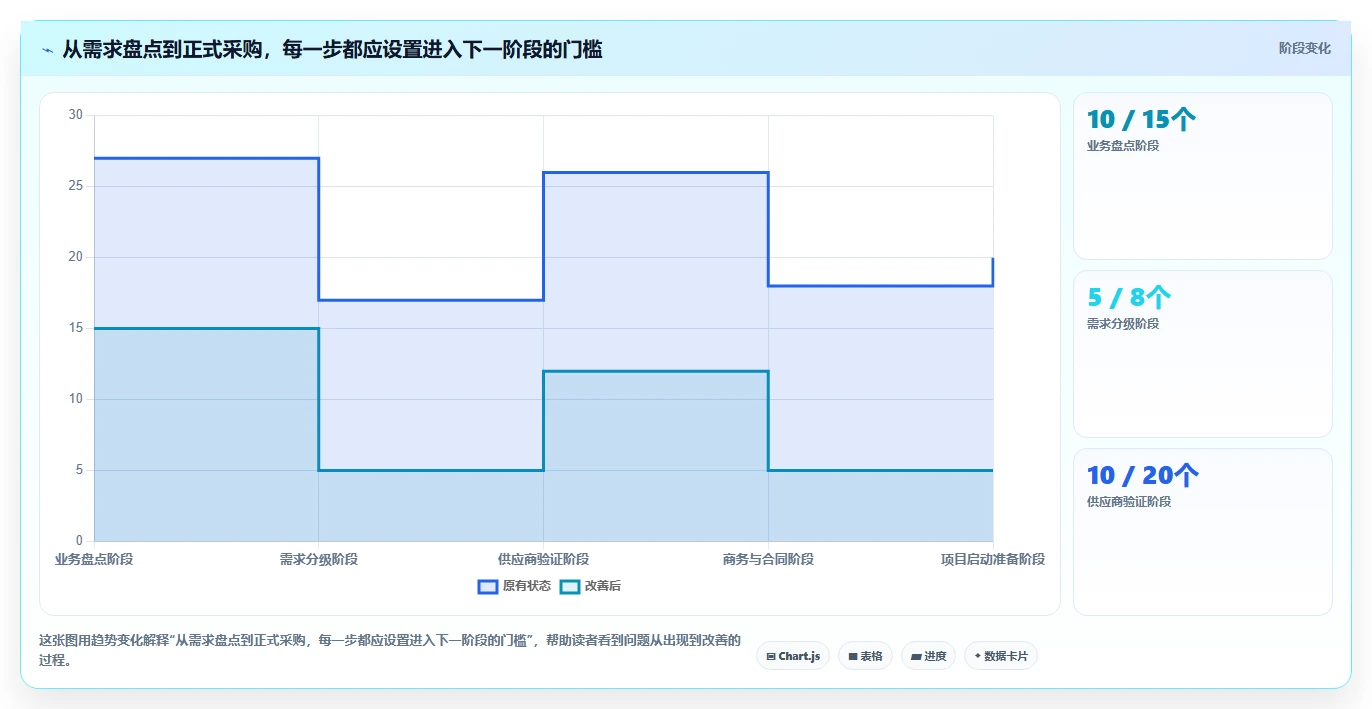The image size is (1372, 709).
Task: Click the 原有状态 legend label
Action: 527,586
